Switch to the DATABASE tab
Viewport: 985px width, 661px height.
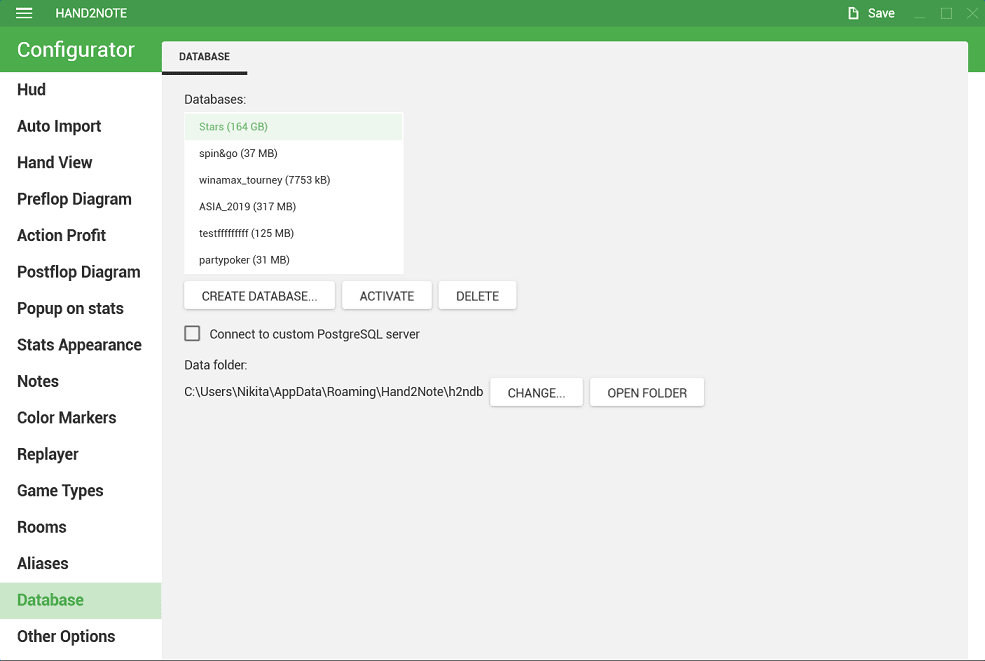(x=204, y=57)
